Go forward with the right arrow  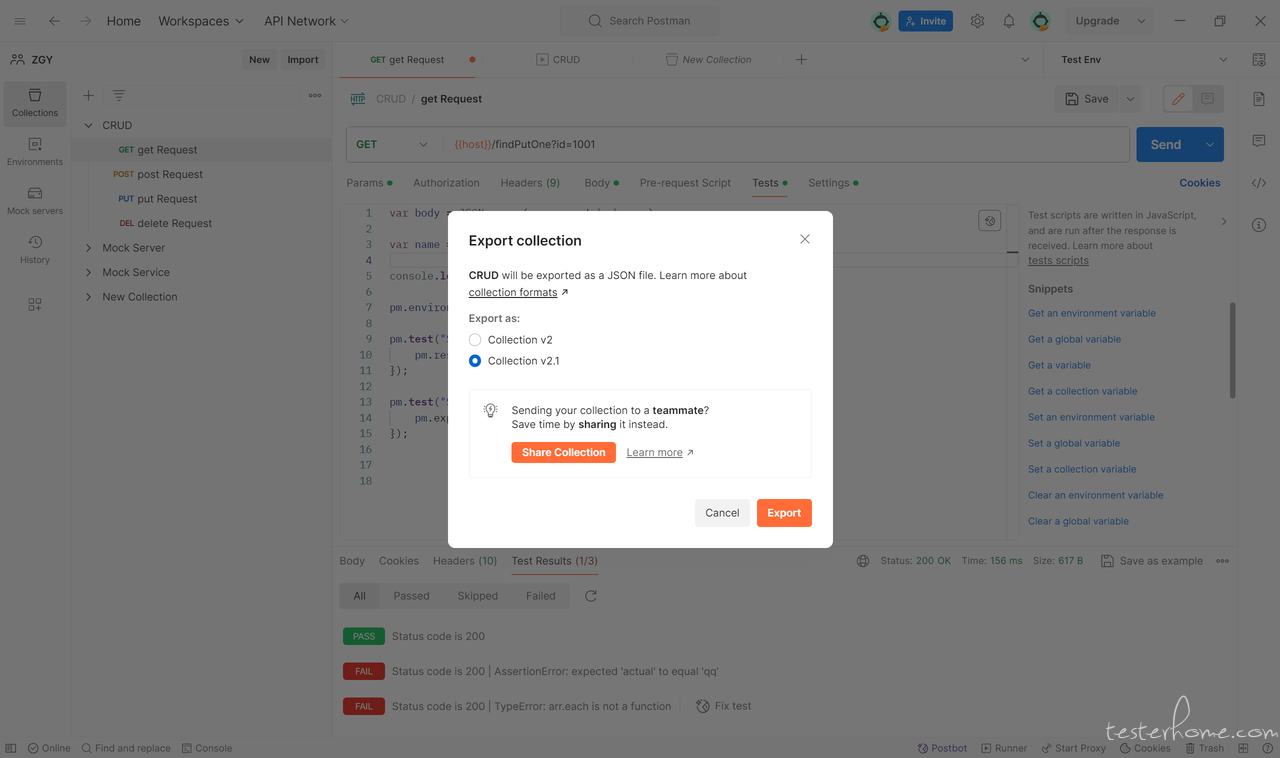coord(87,20)
